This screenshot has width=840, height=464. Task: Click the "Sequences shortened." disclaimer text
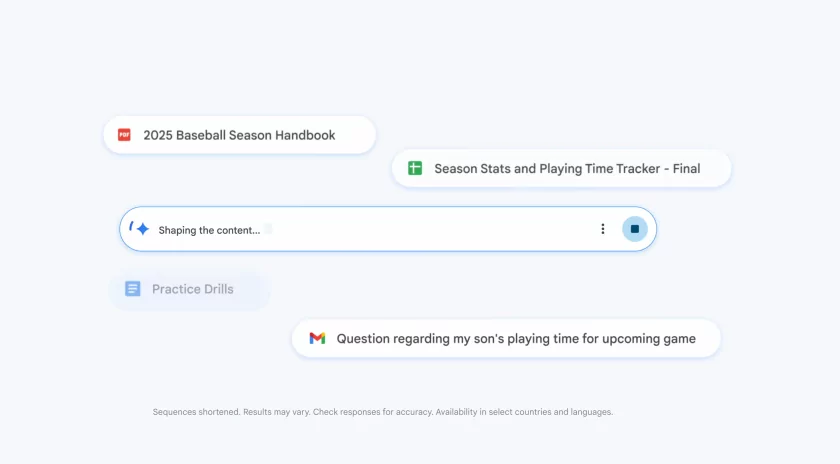[x=196, y=412]
